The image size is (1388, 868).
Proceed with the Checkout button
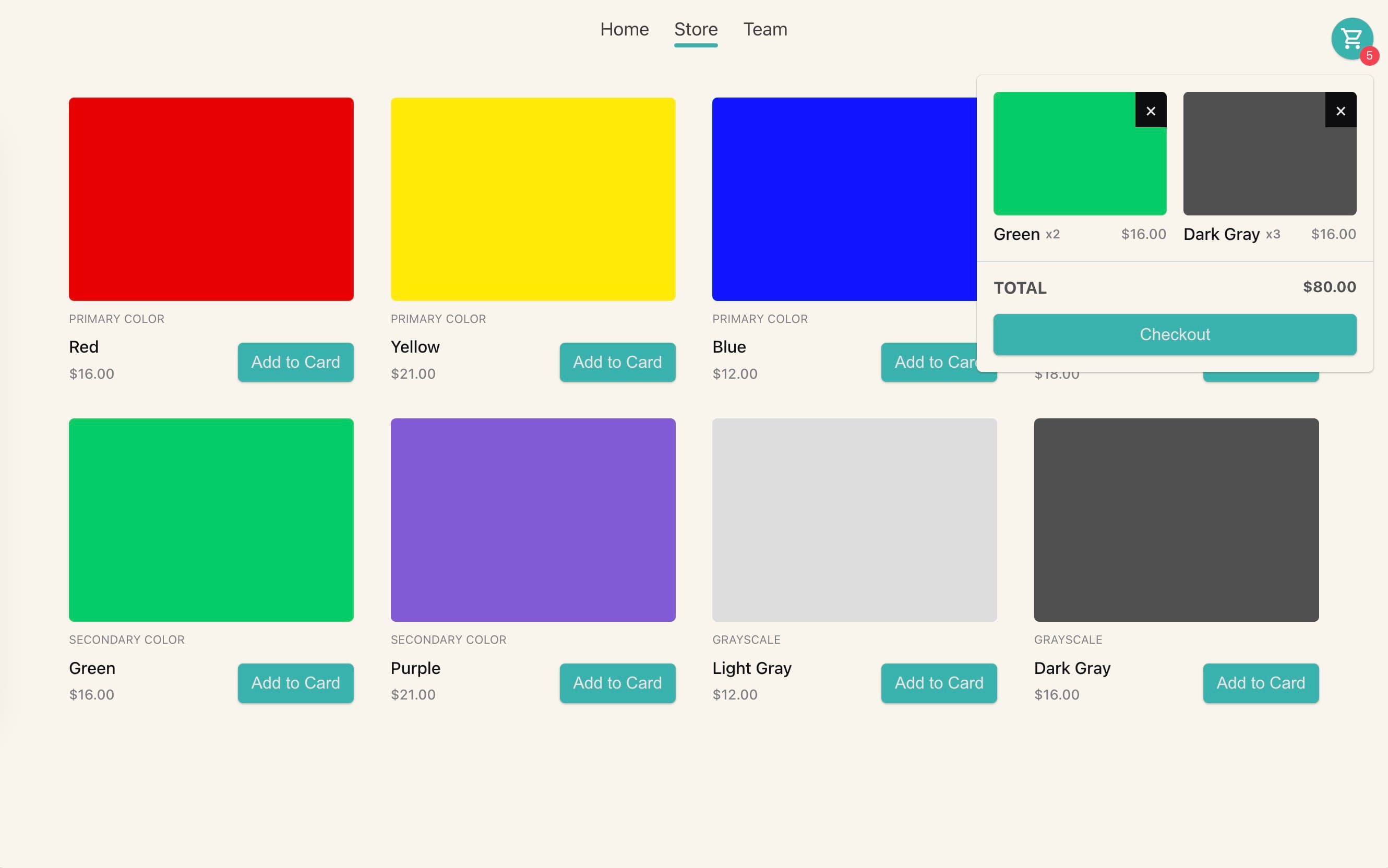[1175, 334]
